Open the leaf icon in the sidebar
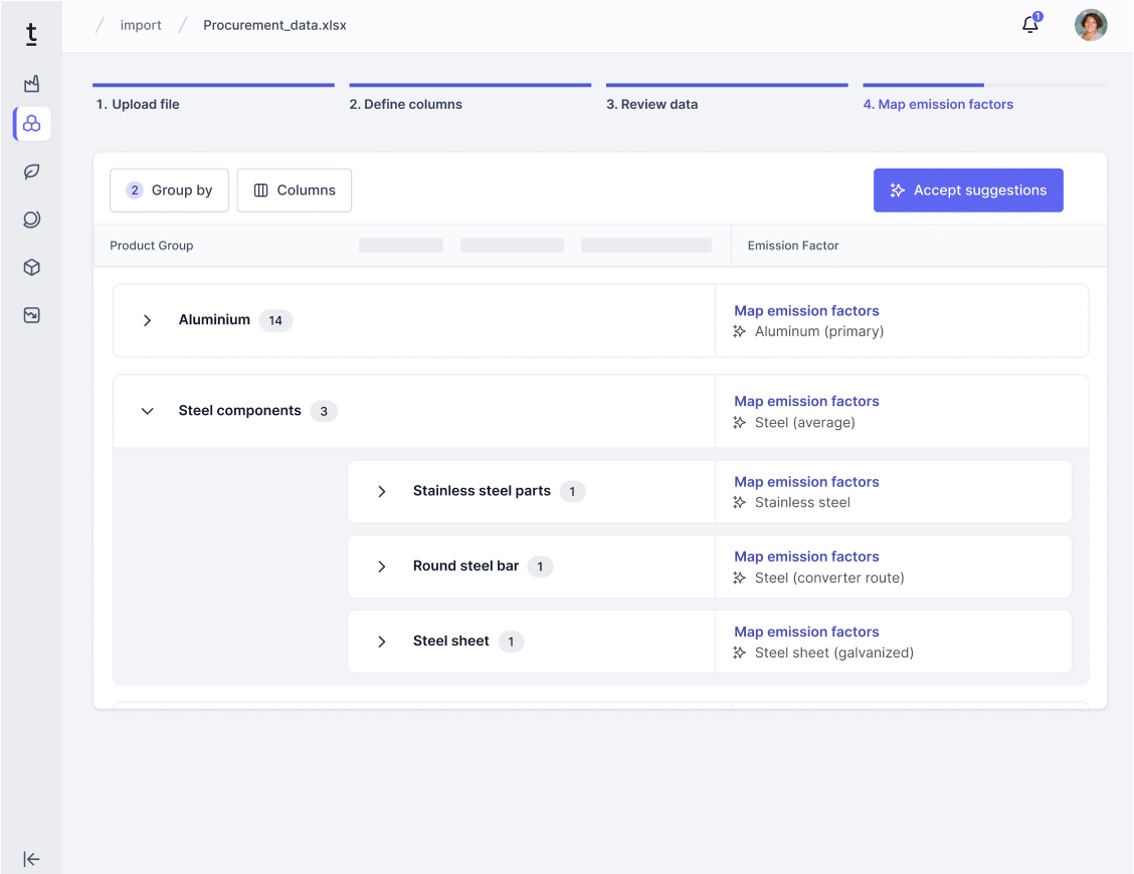1134x874 pixels. [x=31, y=171]
